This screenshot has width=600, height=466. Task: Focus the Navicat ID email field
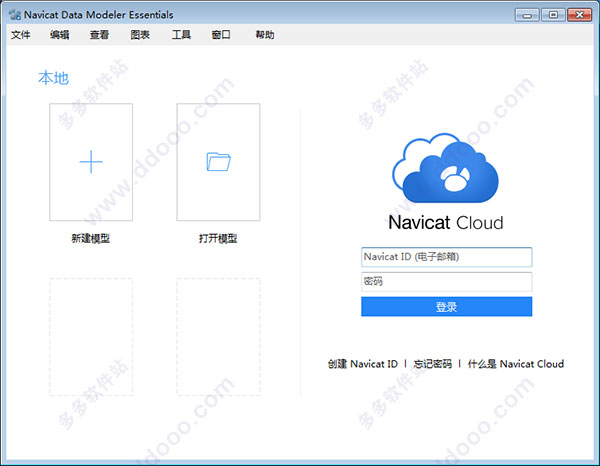pyautogui.click(x=447, y=257)
